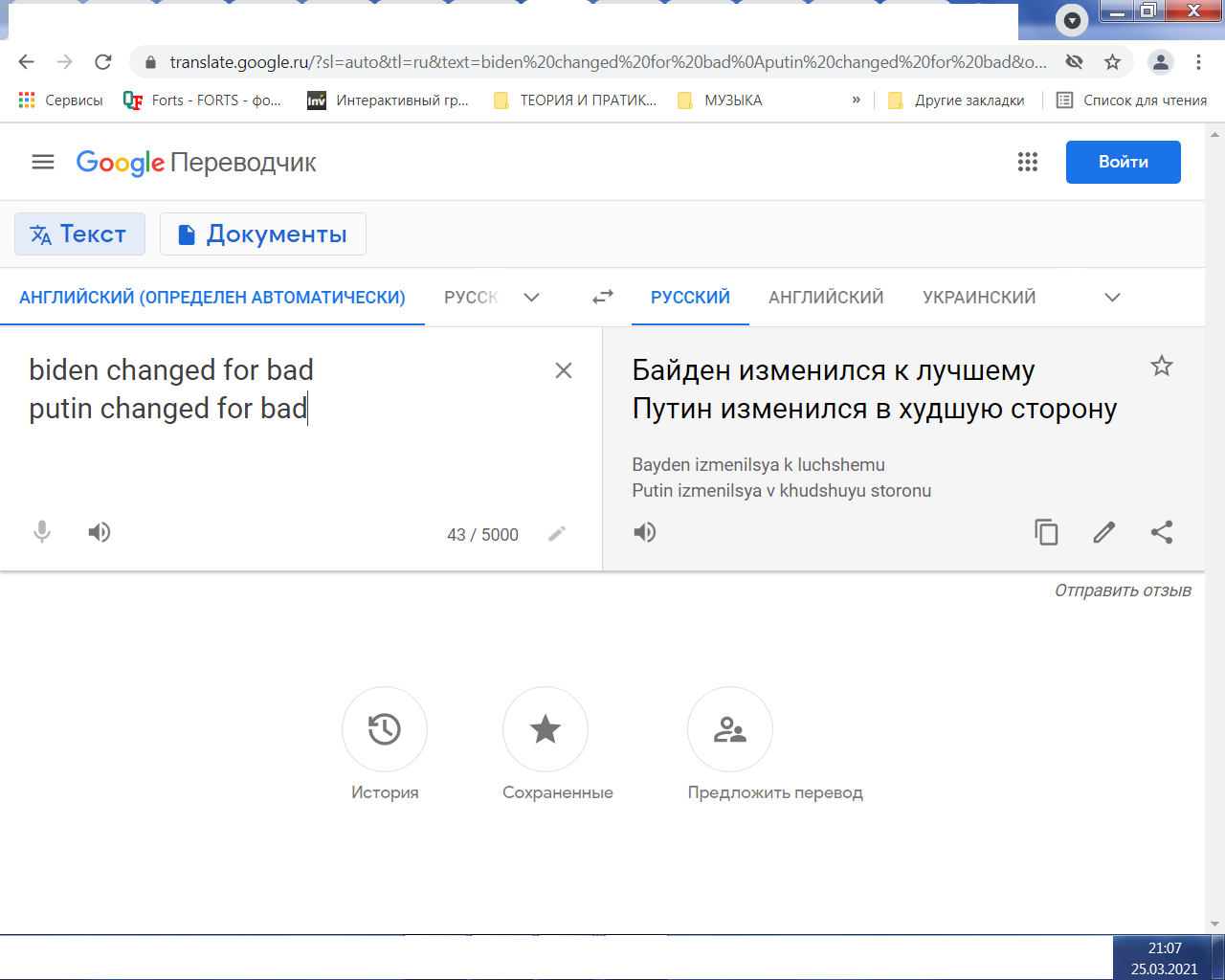Image resolution: width=1225 pixels, height=980 pixels.
Task: Suggest an edit with the pencil icon
Action: click(1104, 532)
